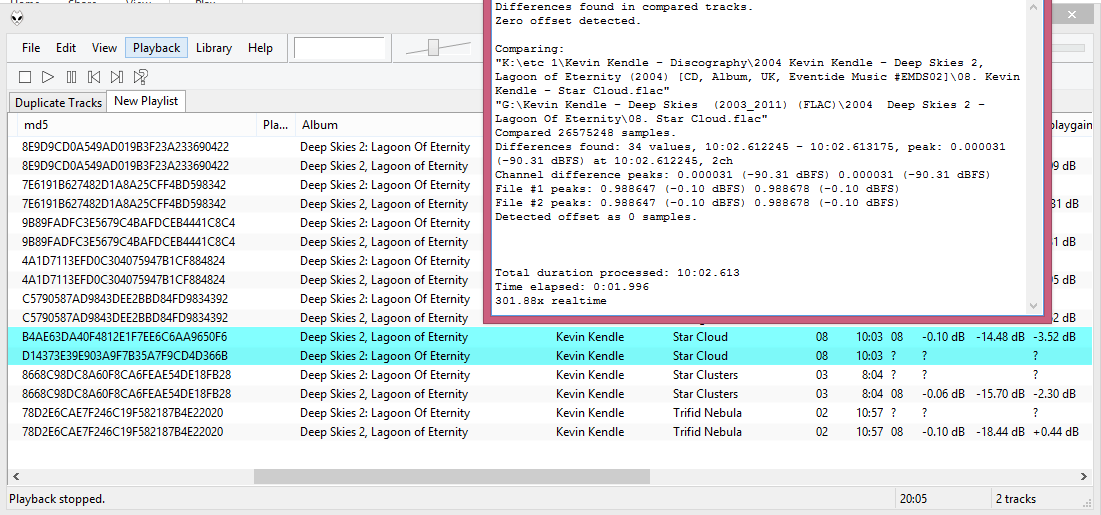Click 'Detected offset as 0 samples.' report line
This screenshot has height=515, width=1101.
point(596,216)
